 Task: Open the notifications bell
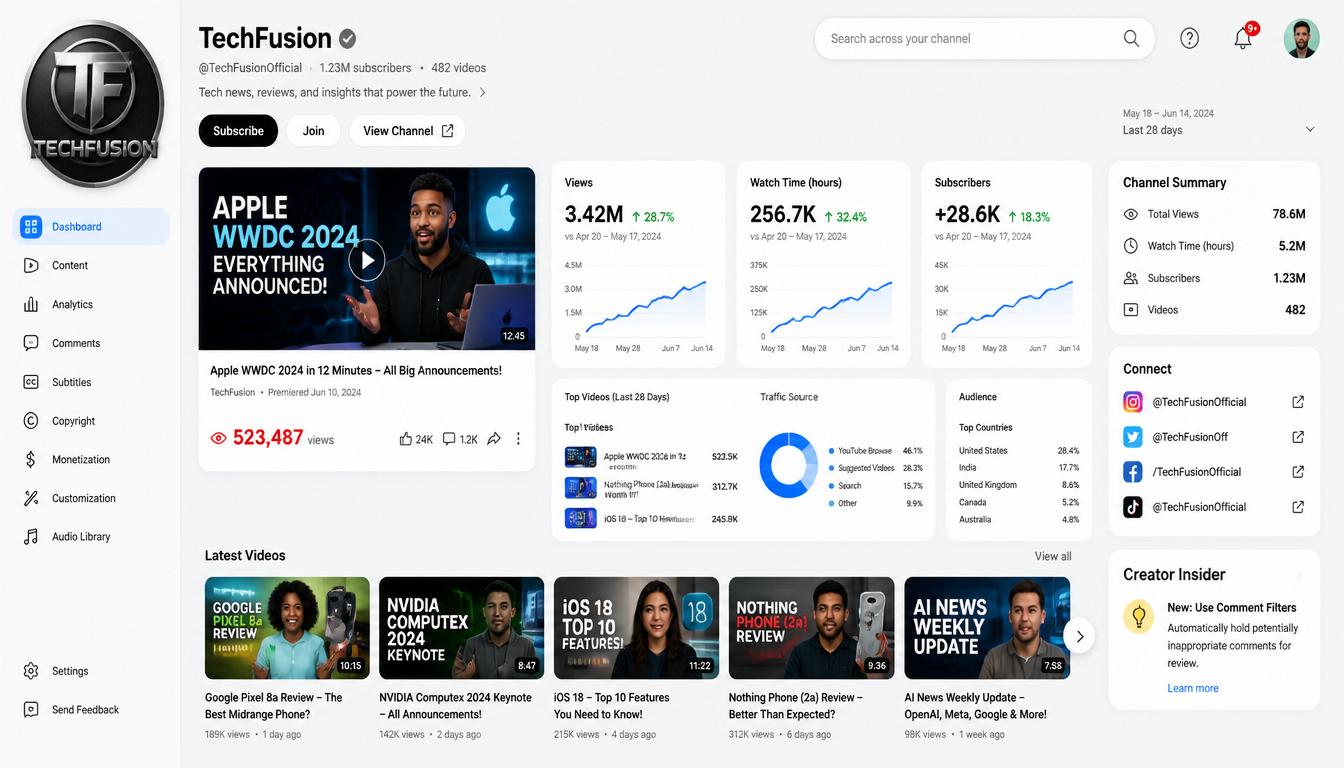tap(1243, 39)
